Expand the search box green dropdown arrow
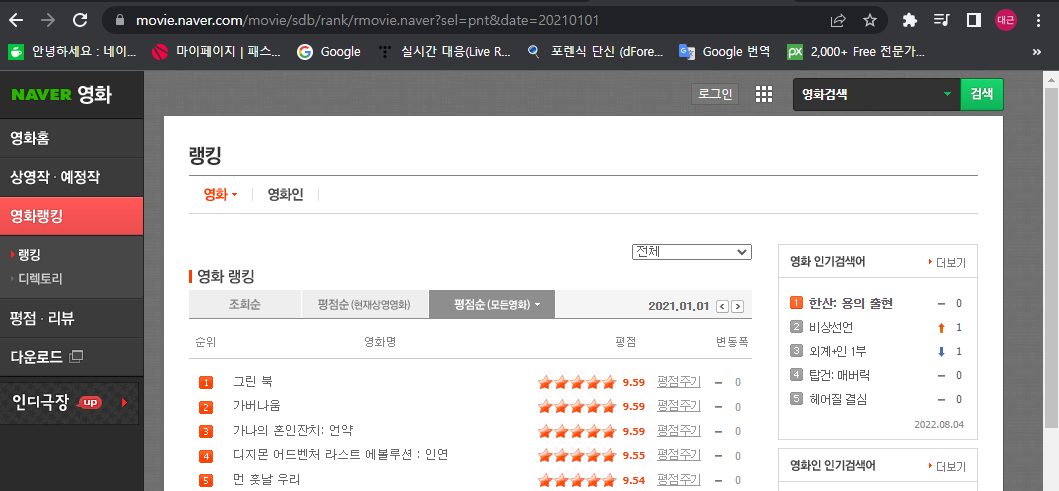1059x491 pixels. pyautogui.click(x=948, y=95)
